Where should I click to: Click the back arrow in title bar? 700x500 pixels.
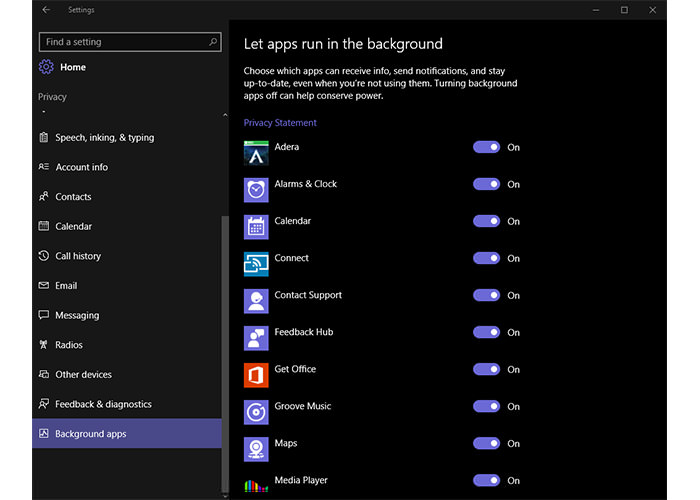click(46, 10)
